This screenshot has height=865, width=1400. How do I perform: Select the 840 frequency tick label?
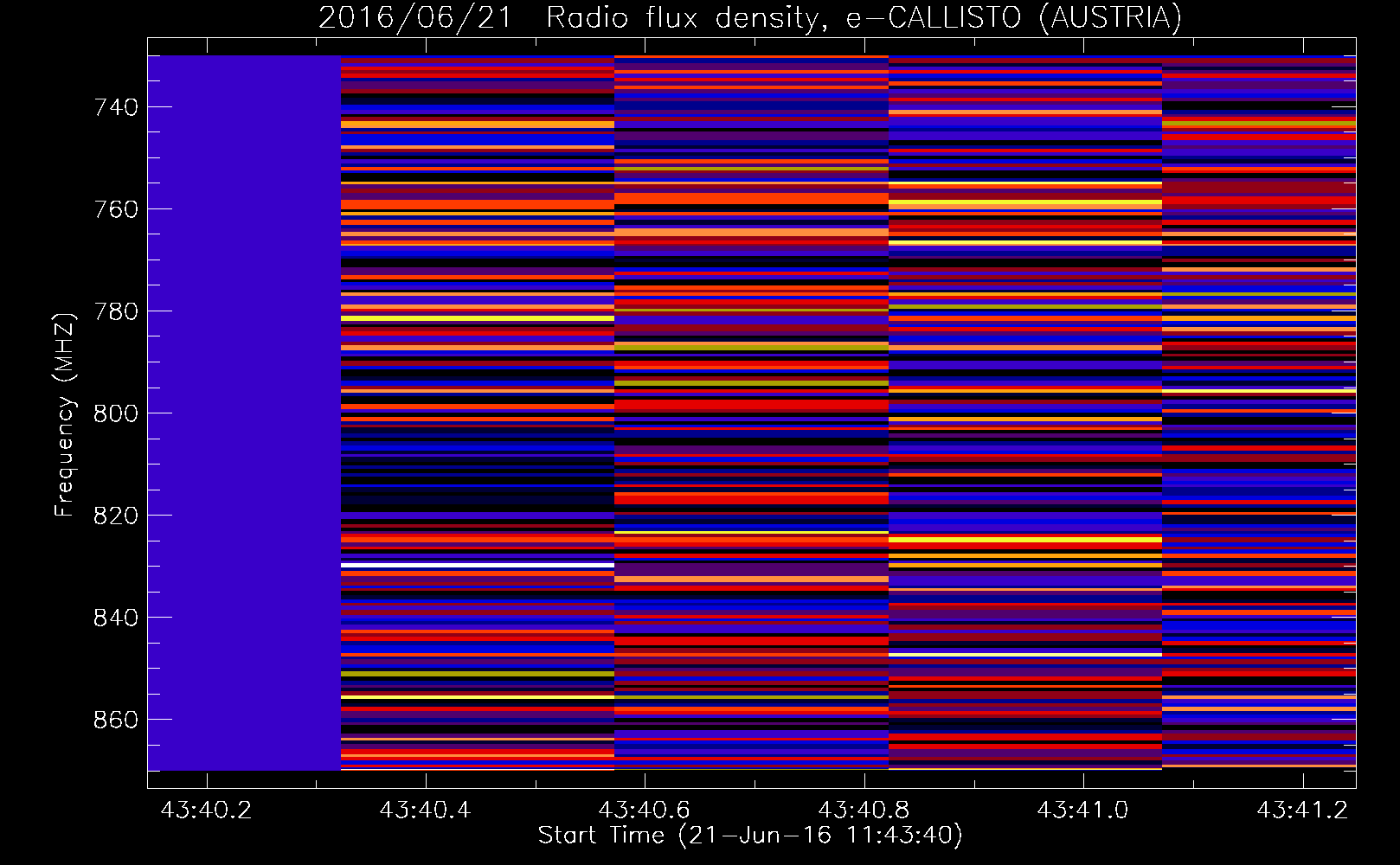tap(116, 618)
